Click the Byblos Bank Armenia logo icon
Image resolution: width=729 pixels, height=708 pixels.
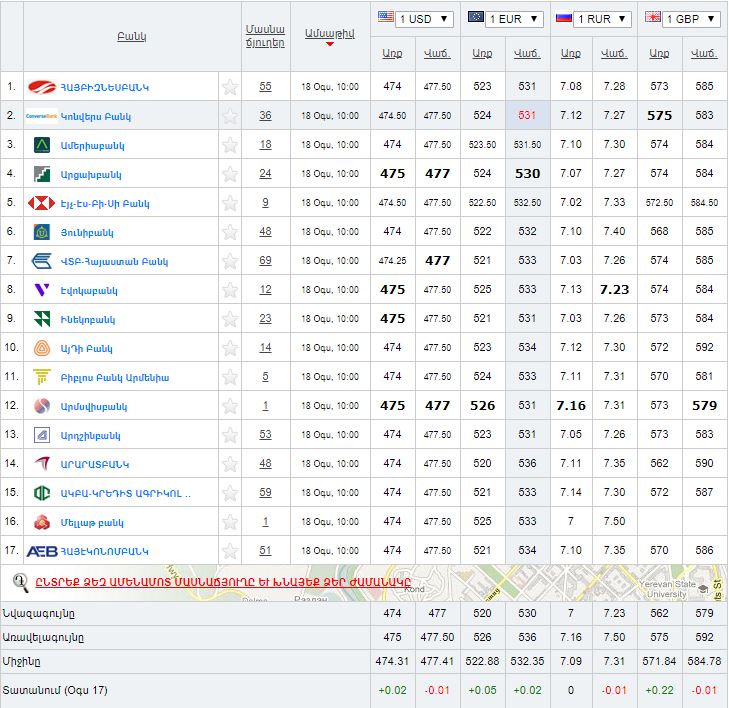pos(41,377)
